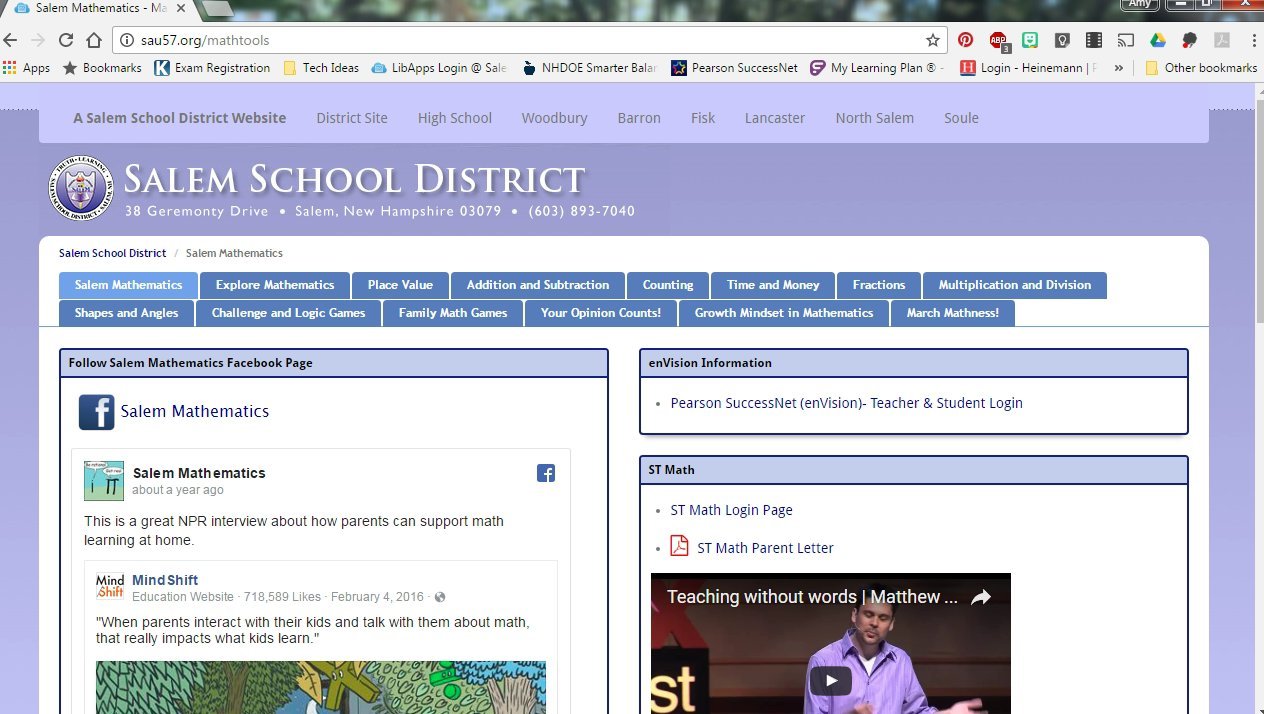1264x714 pixels.
Task: Go to High School in the top navigation
Action: point(454,118)
